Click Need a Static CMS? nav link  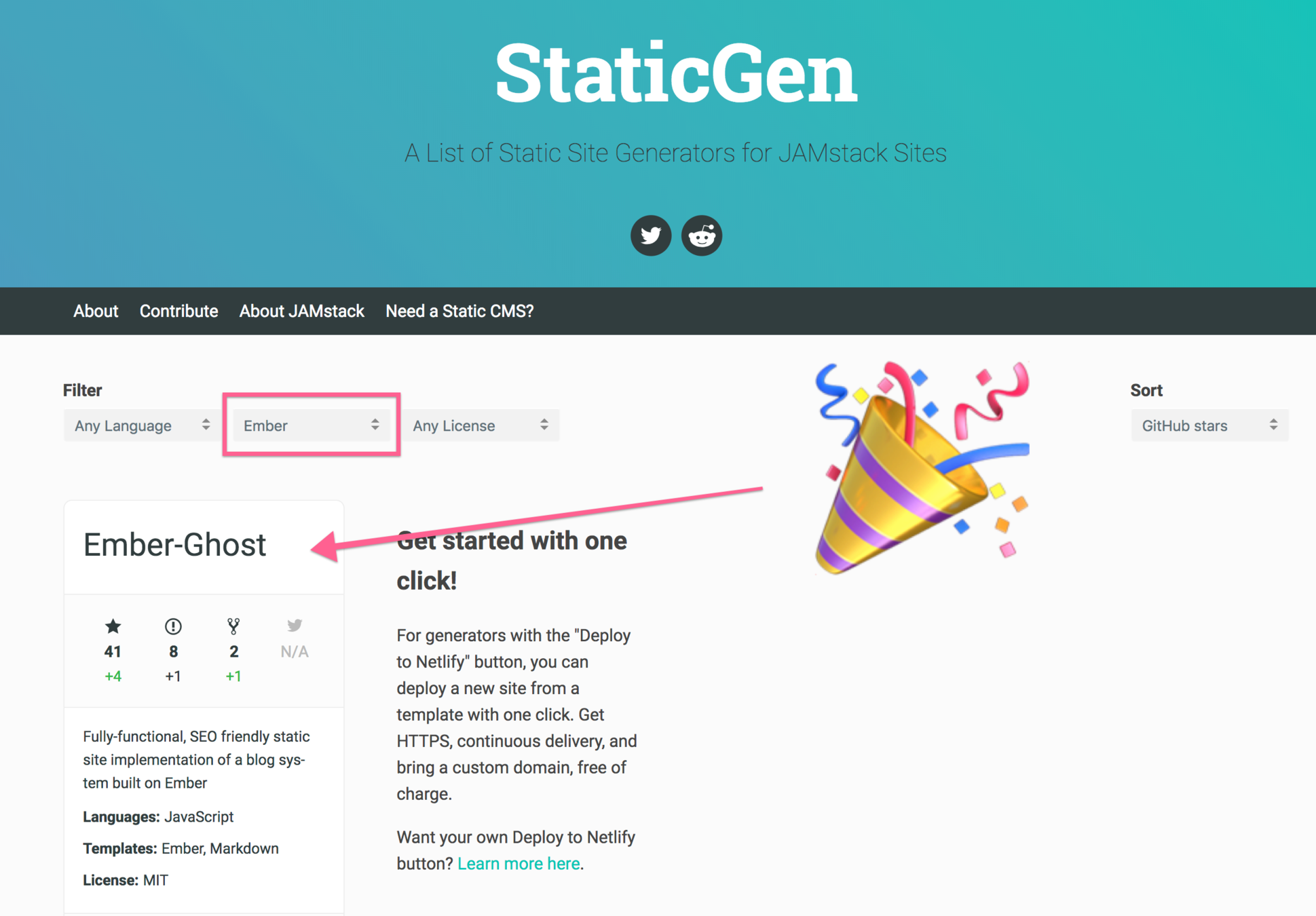[x=459, y=311]
